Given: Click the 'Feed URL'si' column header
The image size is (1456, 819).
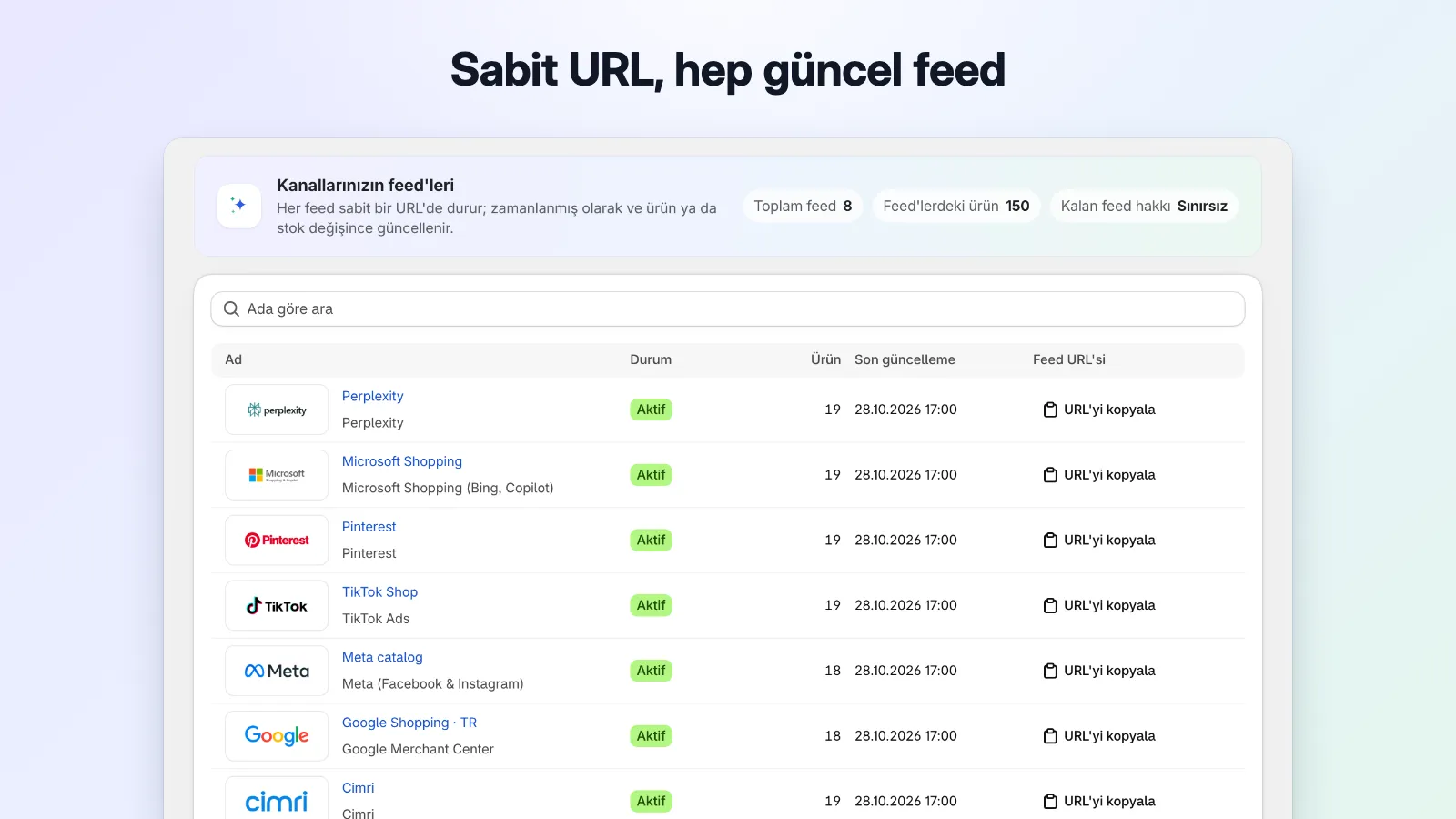Looking at the screenshot, I should [x=1069, y=359].
